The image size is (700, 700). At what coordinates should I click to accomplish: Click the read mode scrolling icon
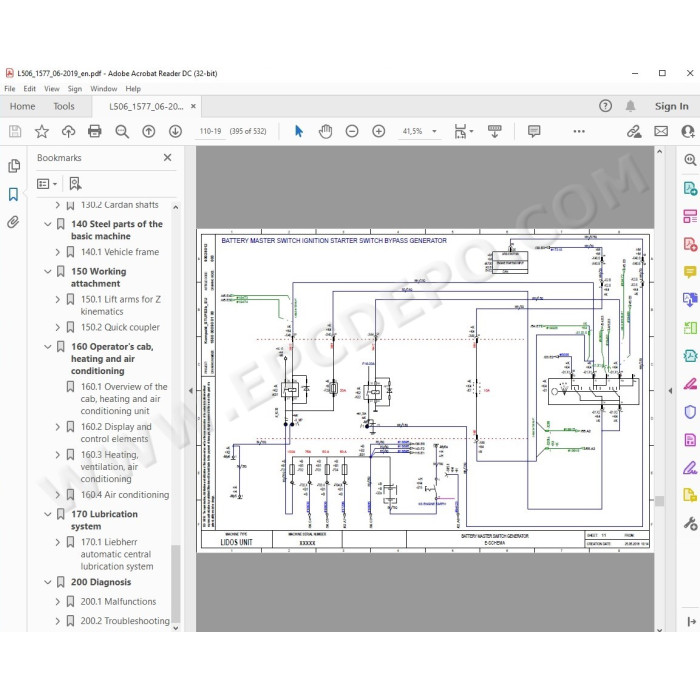coord(494,131)
